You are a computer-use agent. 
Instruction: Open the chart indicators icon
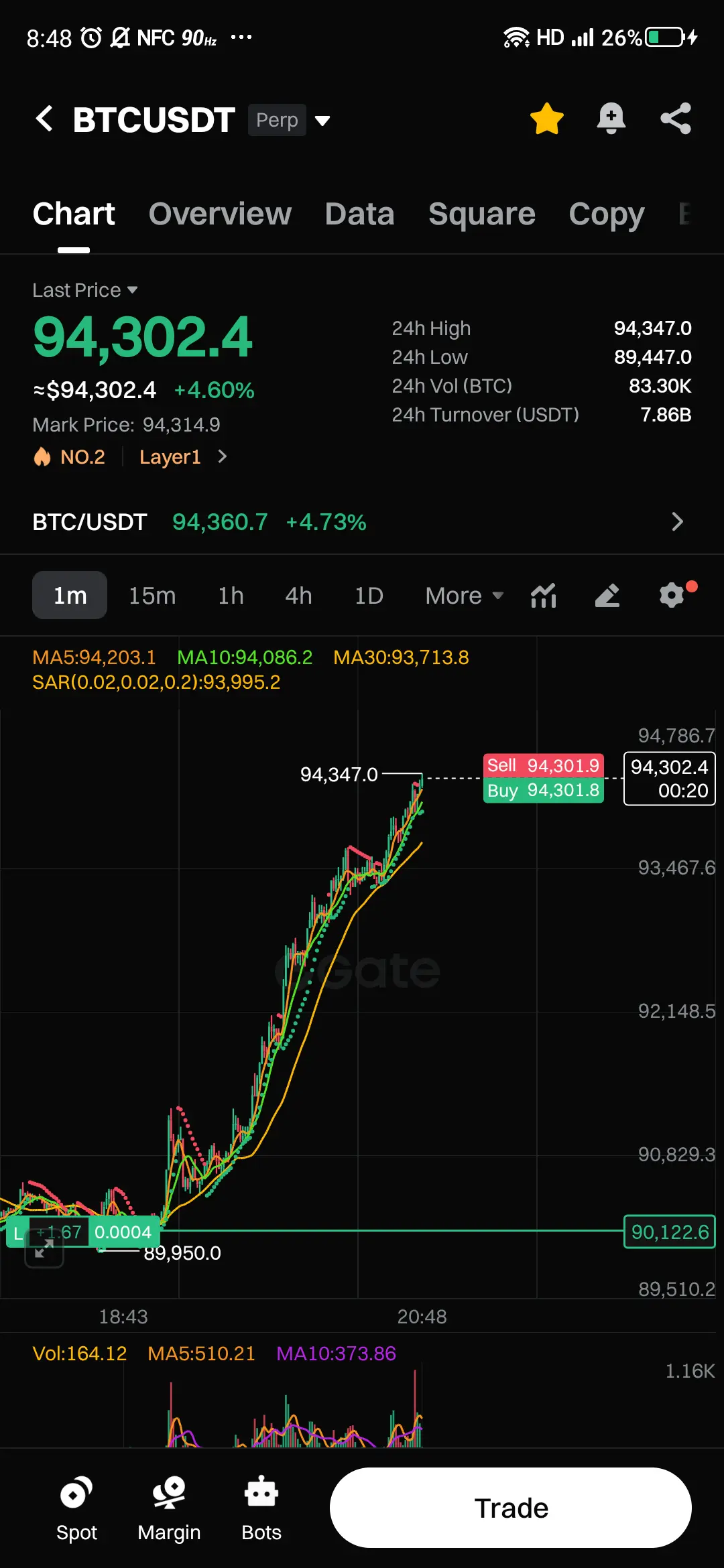pos(544,595)
